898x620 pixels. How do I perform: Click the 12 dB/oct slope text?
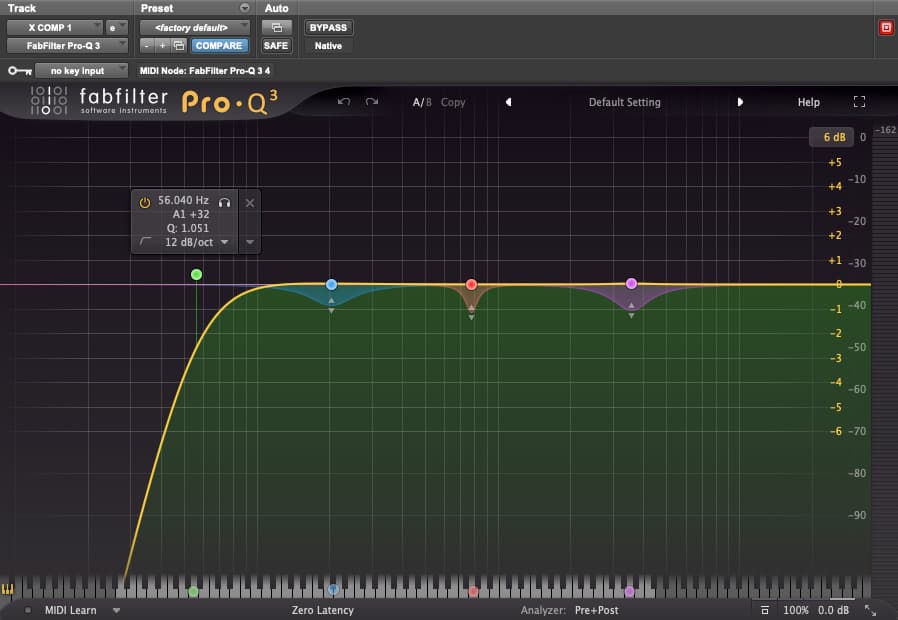(x=189, y=242)
